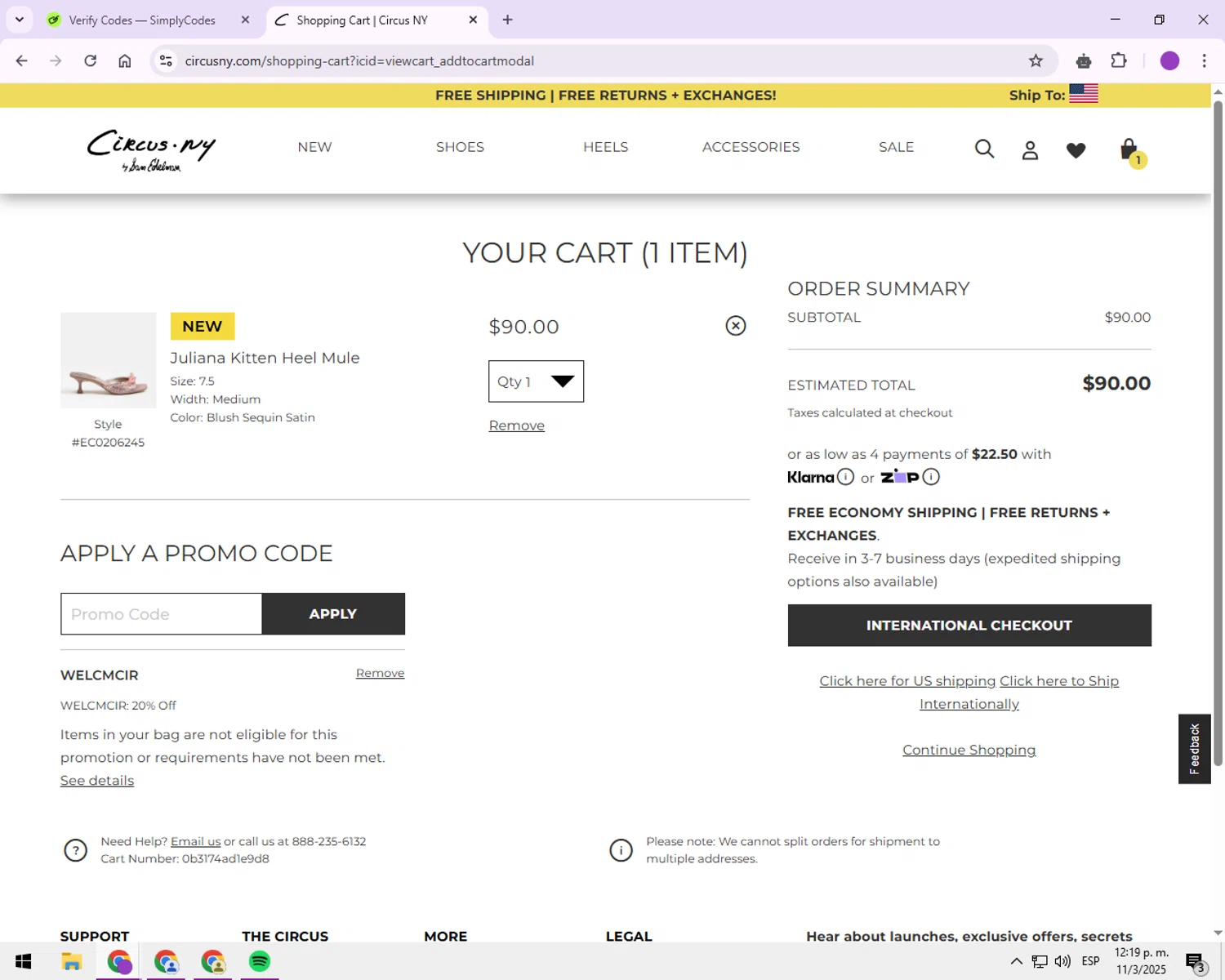Show Zip payment info icon
Image resolution: width=1225 pixels, height=980 pixels.
[x=931, y=477]
